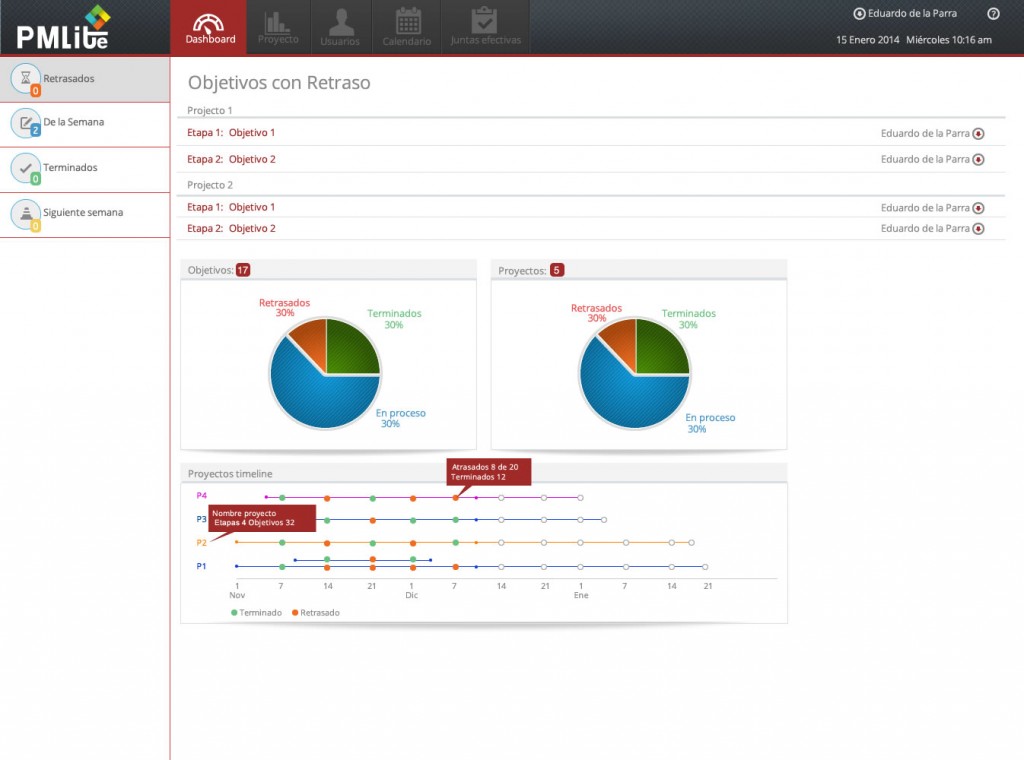Open Siguiente semana sidebar item

85,215
